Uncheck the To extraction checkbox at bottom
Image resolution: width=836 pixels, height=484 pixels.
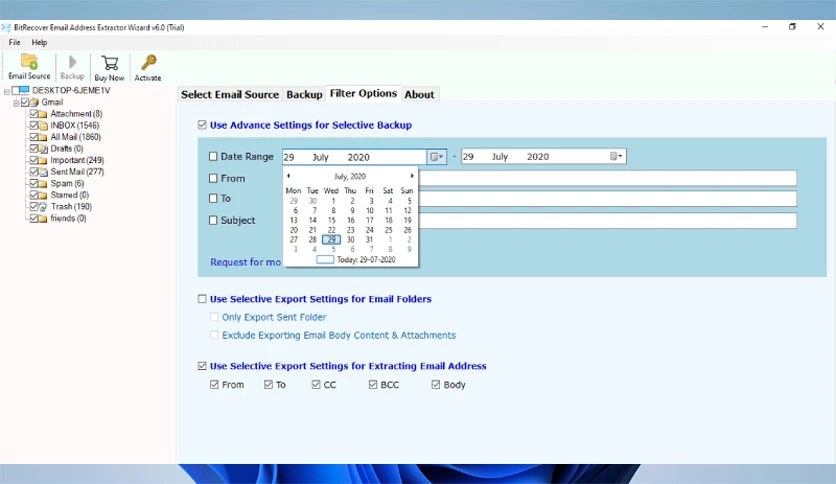tap(268, 384)
